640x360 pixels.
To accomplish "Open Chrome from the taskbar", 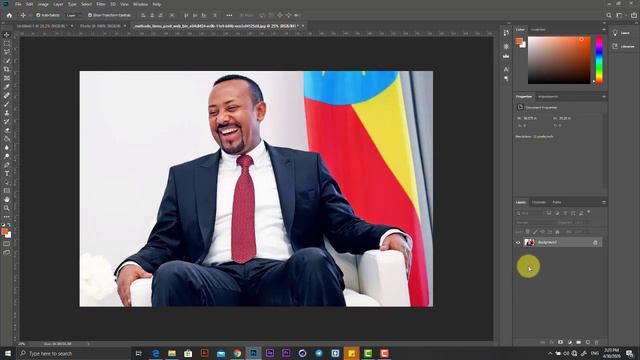I will 237,353.
